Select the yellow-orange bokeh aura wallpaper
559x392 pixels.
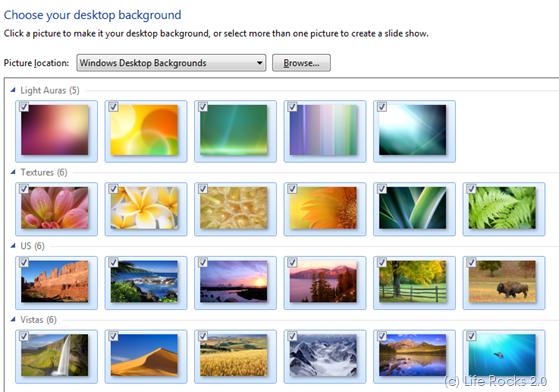(x=144, y=130)
